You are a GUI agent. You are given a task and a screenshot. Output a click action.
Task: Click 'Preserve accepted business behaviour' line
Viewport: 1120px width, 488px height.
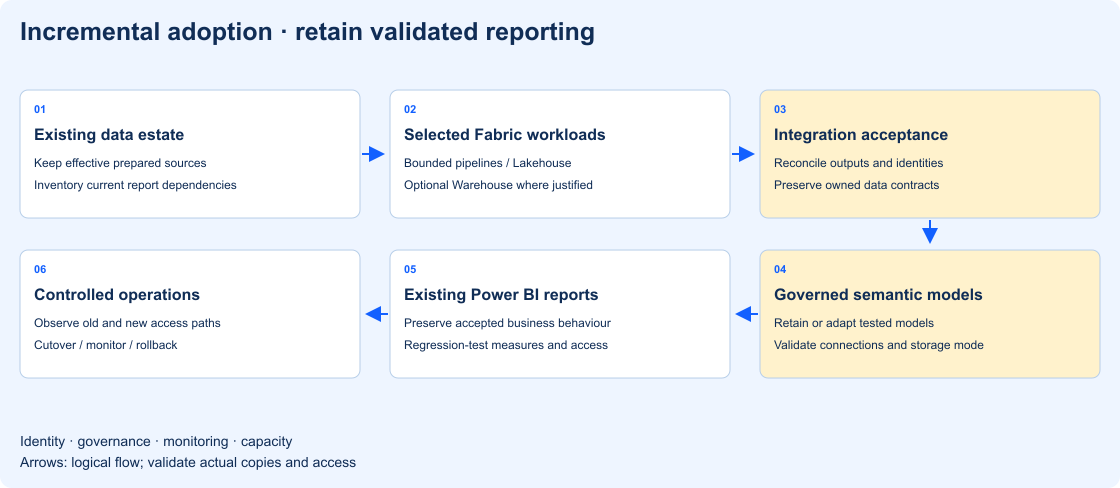[508, 323]
